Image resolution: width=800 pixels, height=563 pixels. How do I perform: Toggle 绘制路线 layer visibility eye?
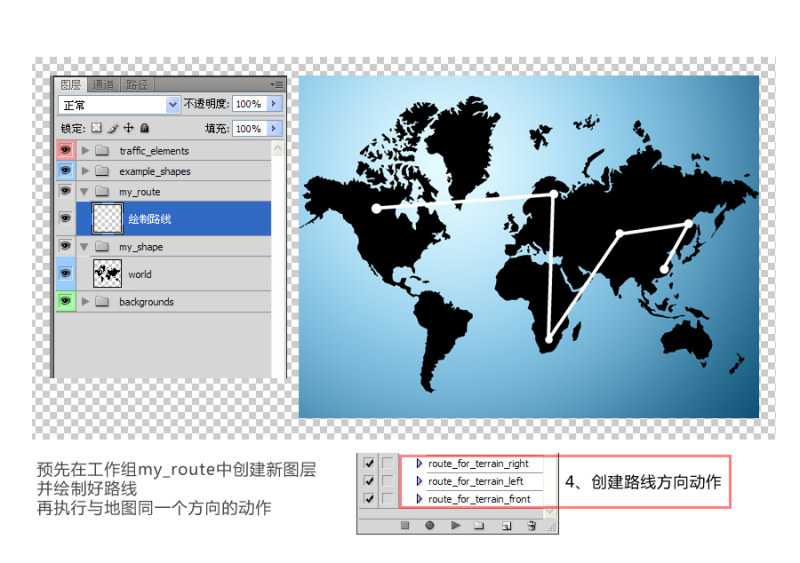point(65,218)
